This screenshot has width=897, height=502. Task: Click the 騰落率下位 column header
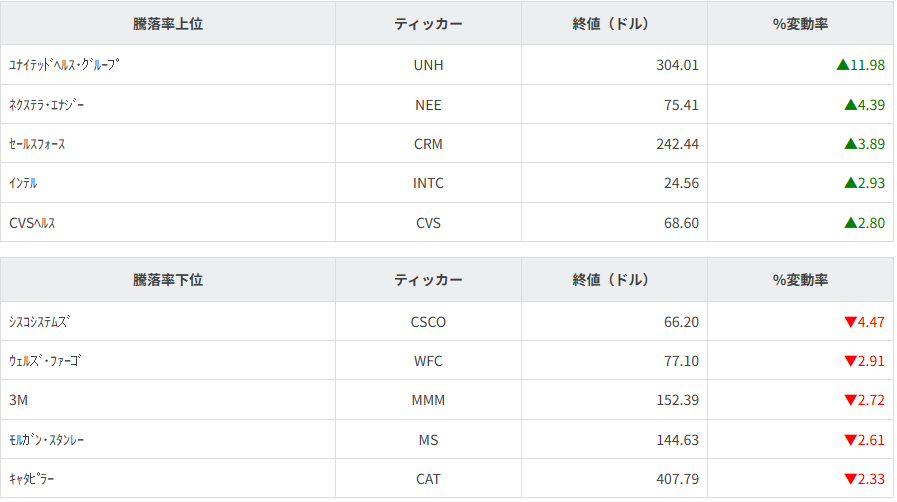pyautogui.click(x=168, y=280)
